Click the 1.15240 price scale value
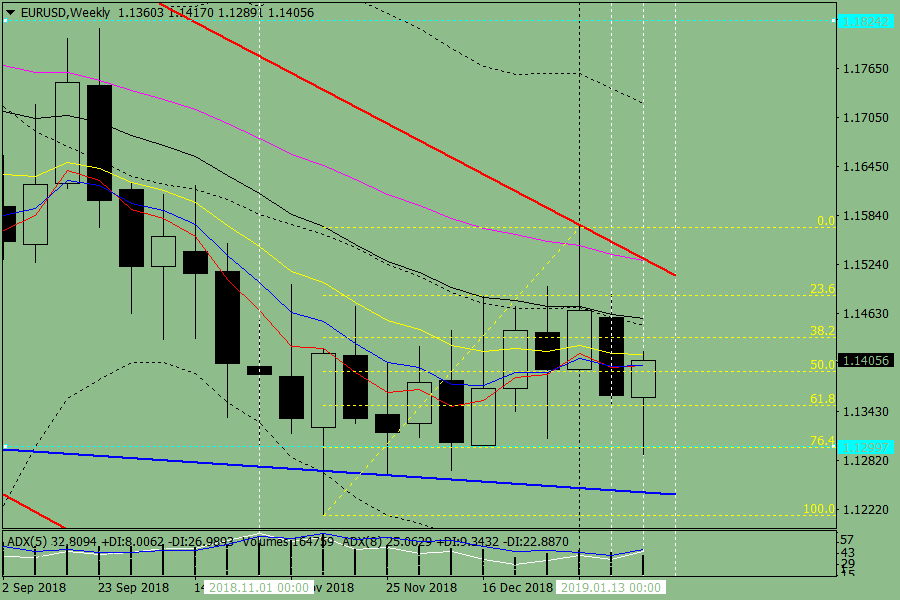Screen dimensions: 900x600 866,265
